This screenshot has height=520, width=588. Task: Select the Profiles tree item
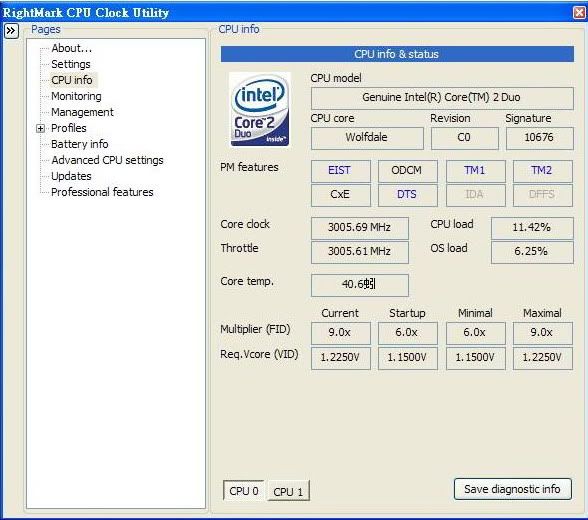(69, 128)
